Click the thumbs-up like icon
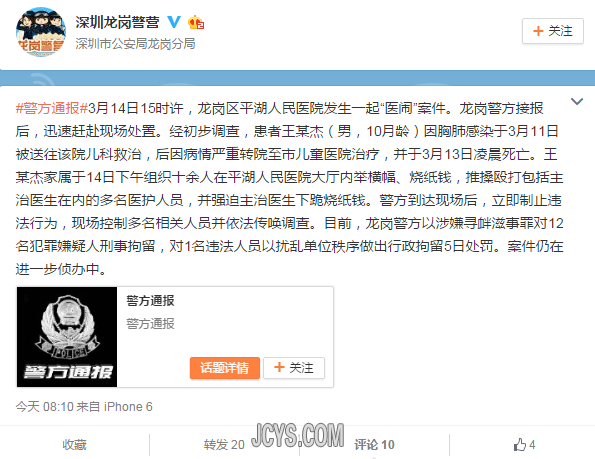The image size is (595, 459). click(519, 445)
